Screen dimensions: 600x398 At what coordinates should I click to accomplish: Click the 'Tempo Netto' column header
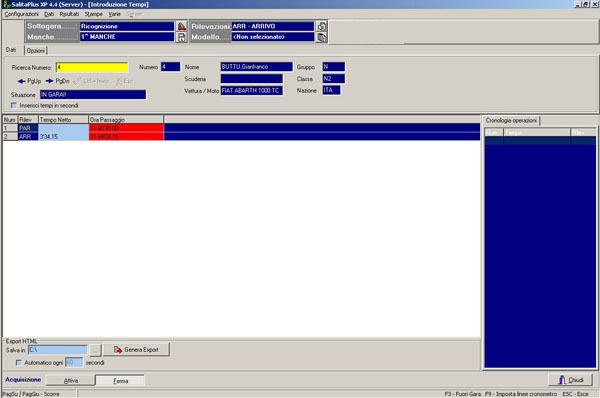[x=63, y=120]
